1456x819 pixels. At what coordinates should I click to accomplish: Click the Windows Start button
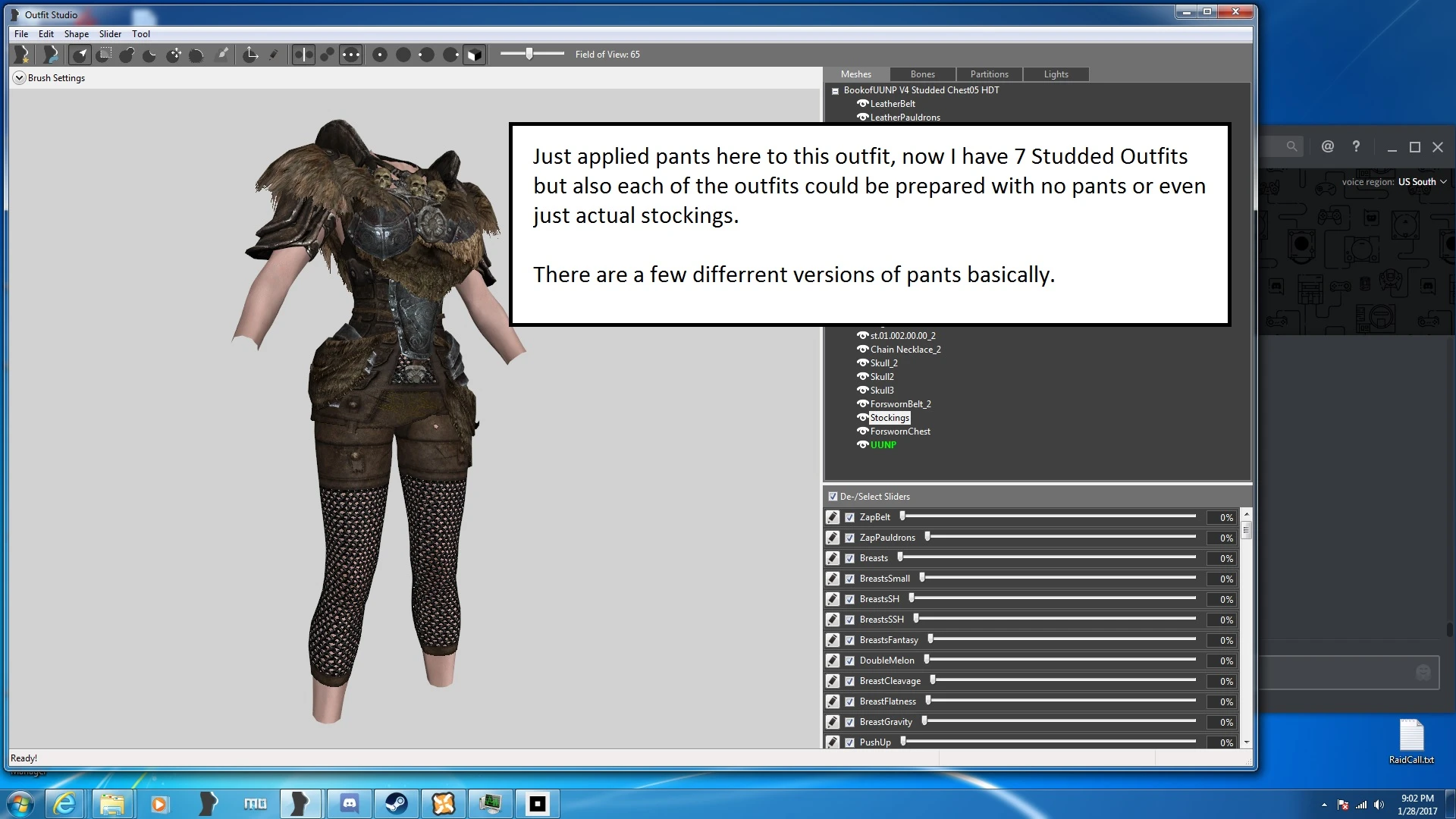[20, 804]
